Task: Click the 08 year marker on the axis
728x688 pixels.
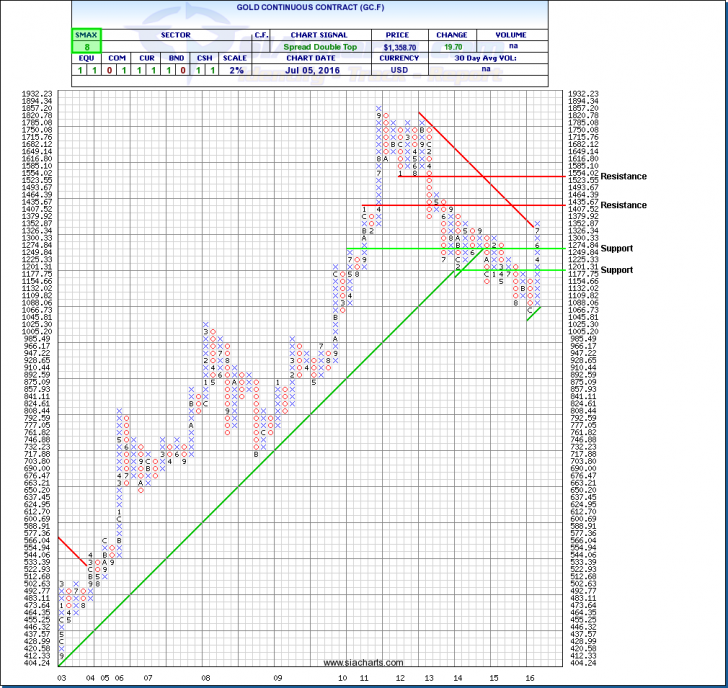Action: tap(205, 677)
